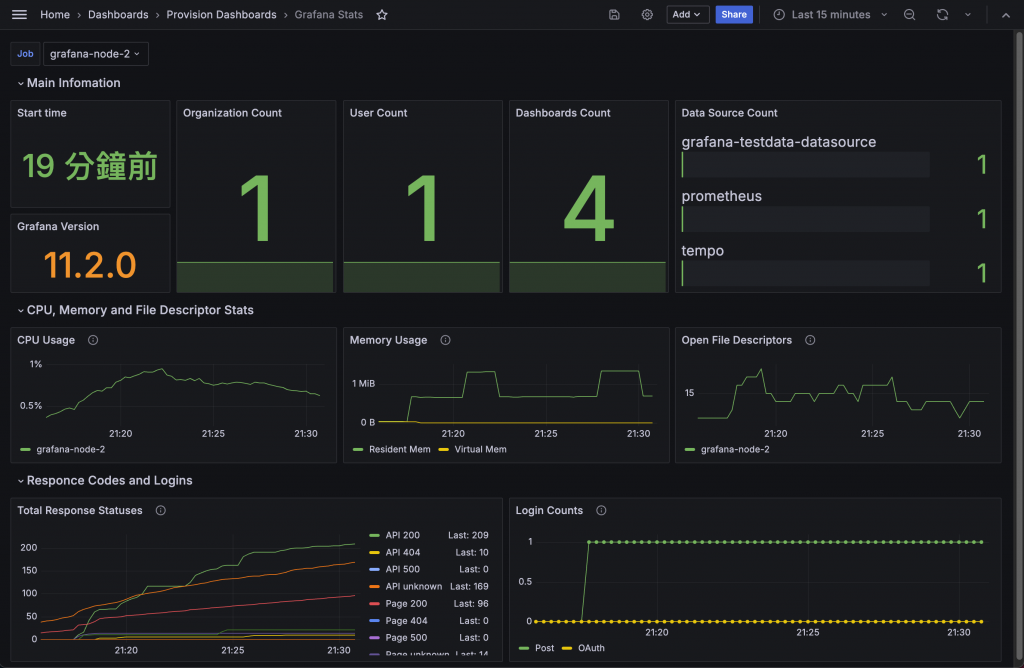This screenshot has width=1024, height=668.
Task: Toggle the API 200 series in the legend
Action: [402, 535]
